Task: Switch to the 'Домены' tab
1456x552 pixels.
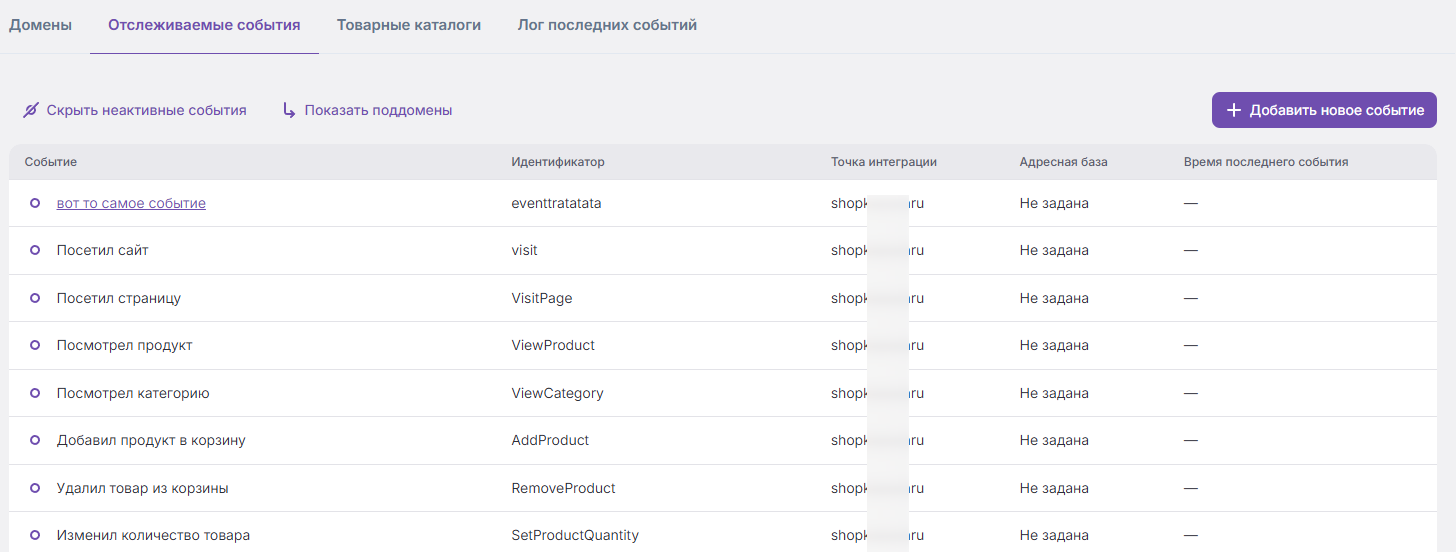Action: [x=40, y=25]
